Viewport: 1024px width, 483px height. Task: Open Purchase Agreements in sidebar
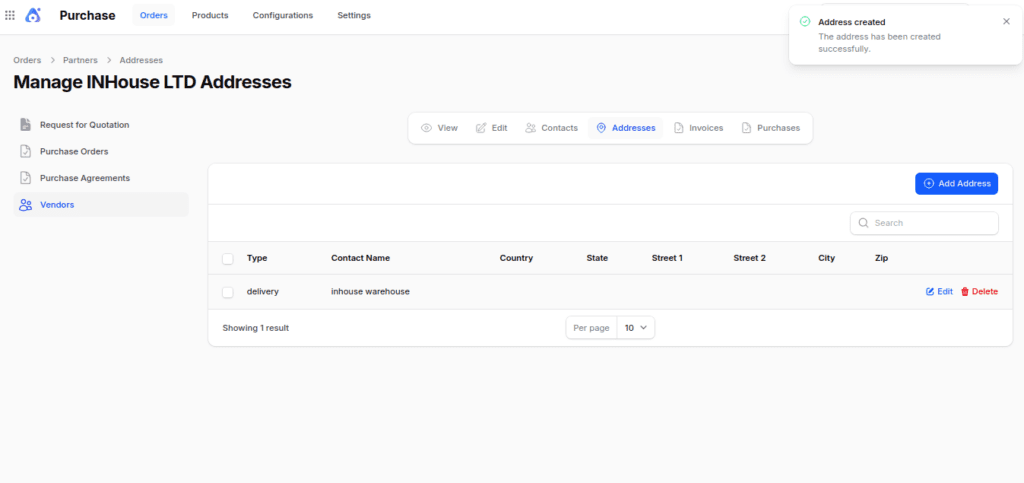coord(101,178)
